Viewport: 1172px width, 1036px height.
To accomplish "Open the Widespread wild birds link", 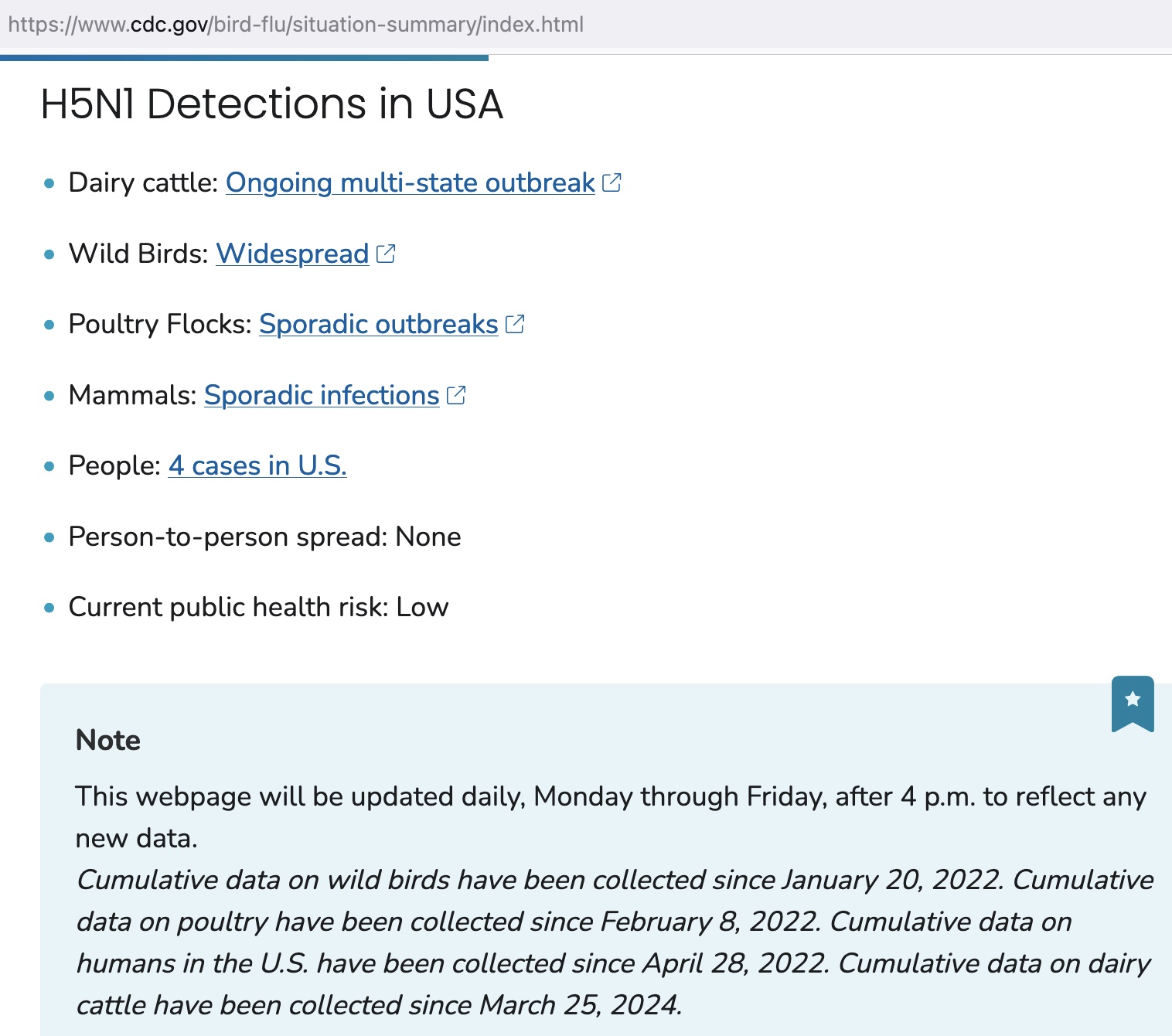I will point(292,254).
